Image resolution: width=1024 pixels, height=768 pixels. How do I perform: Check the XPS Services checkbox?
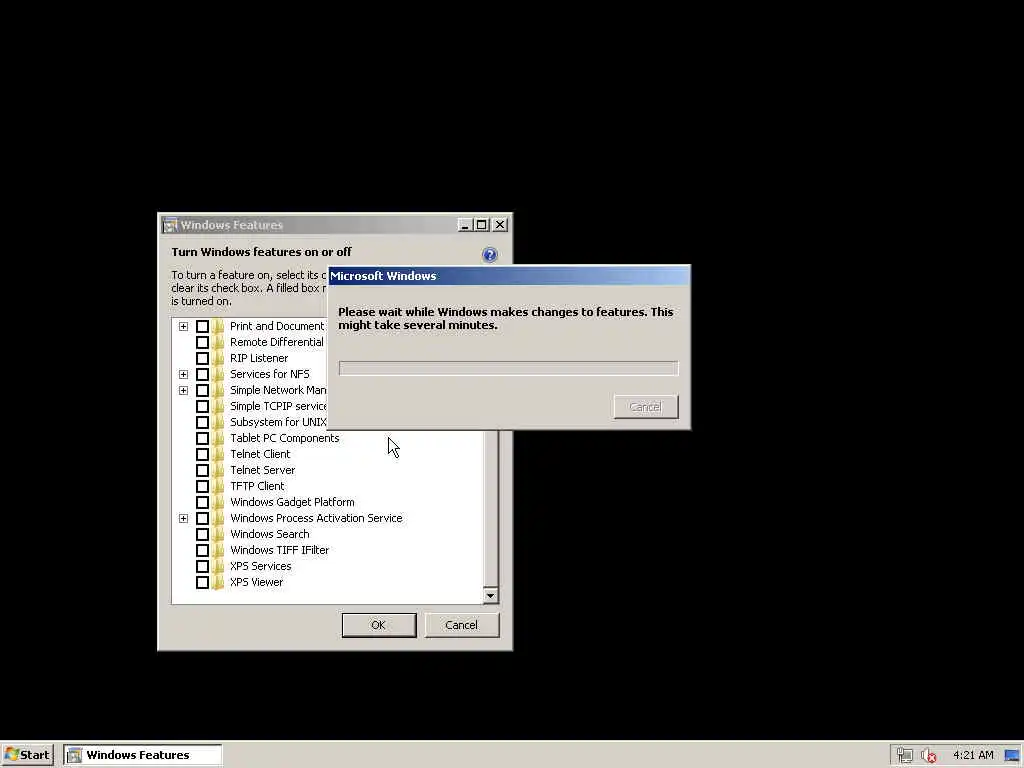[202, 566]
